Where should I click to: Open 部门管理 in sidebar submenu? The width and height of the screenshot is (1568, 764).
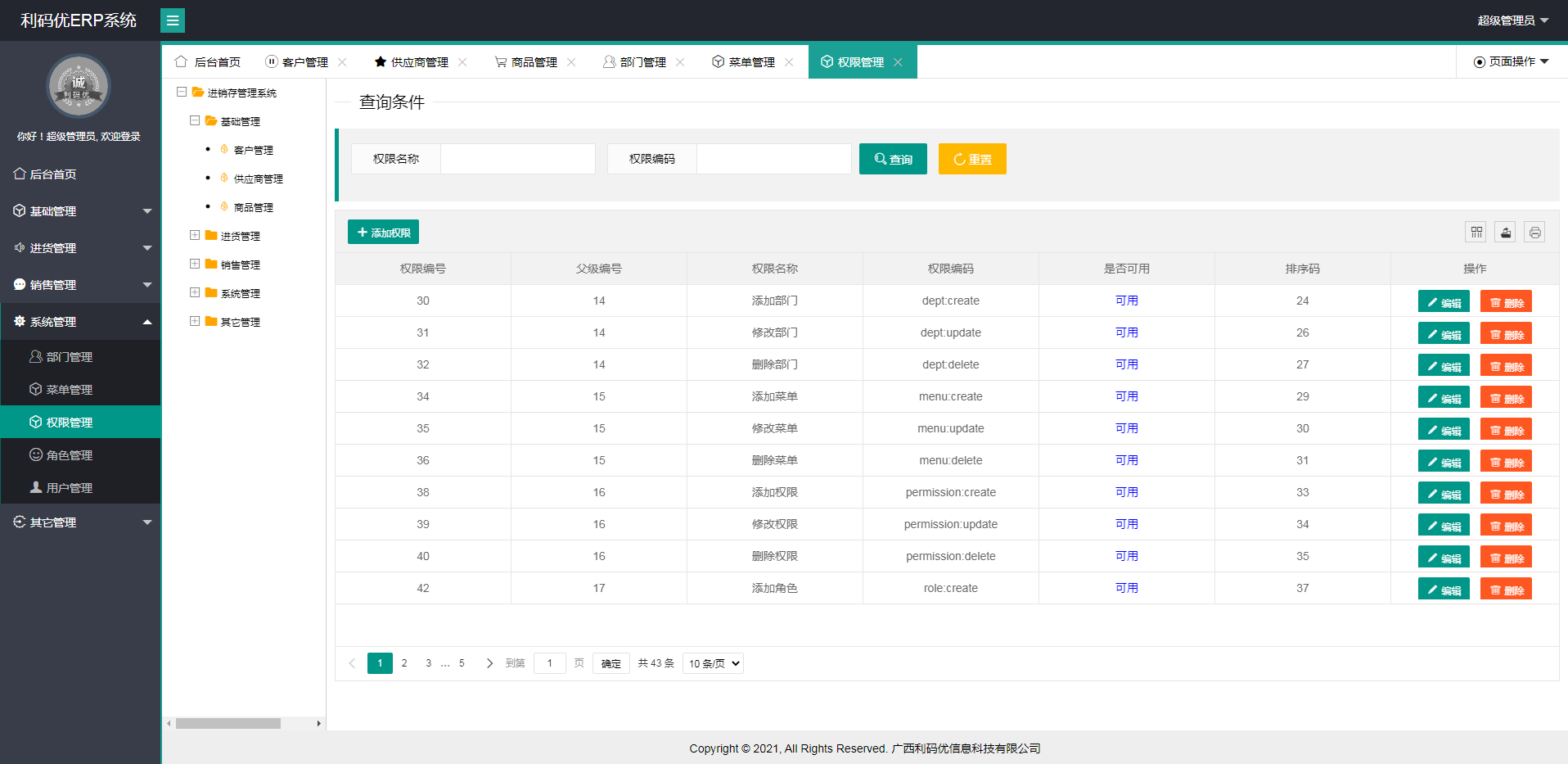[x=80, y=357]
